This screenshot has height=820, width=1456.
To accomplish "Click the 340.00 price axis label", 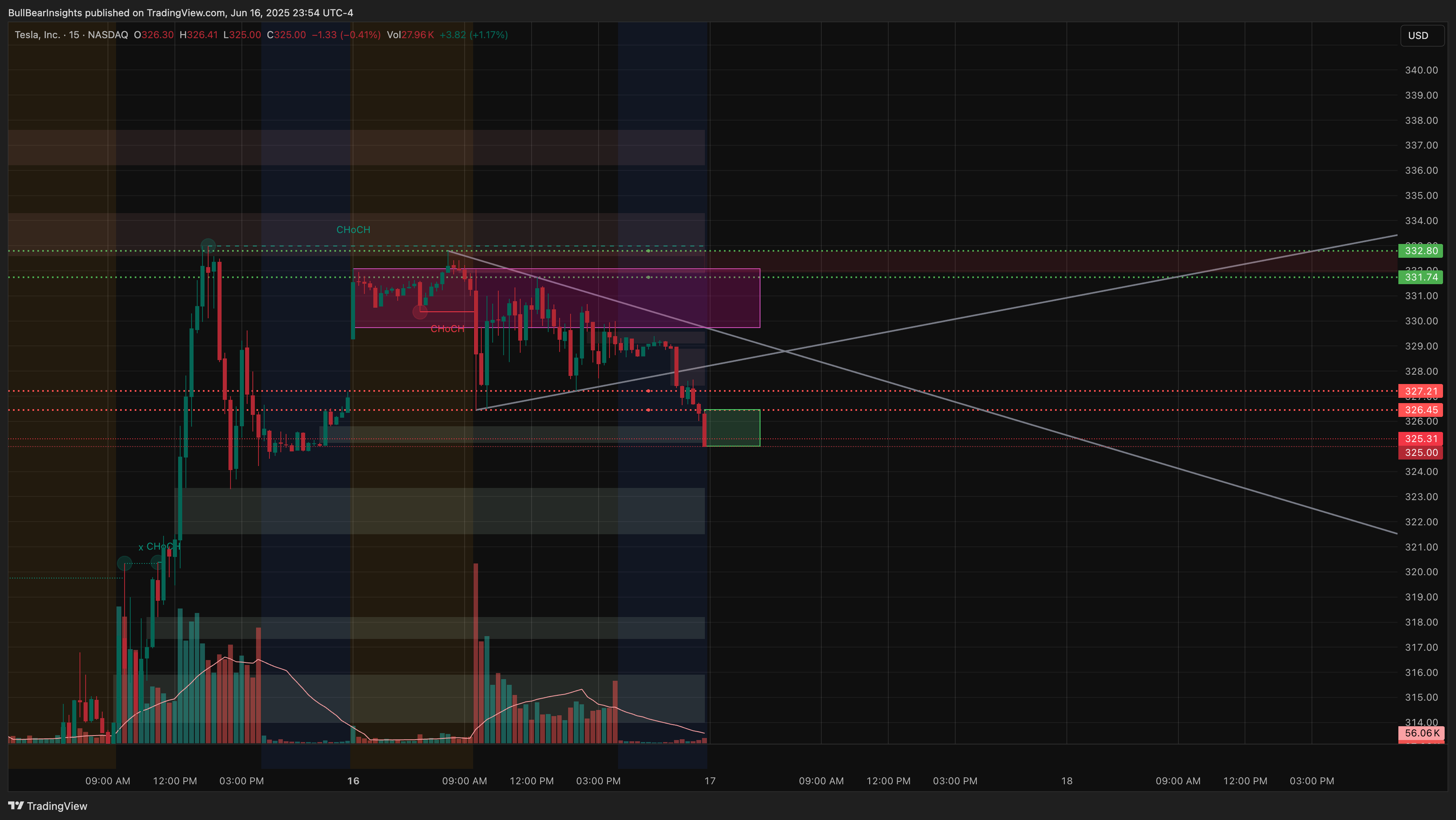I will (1422, 70).
